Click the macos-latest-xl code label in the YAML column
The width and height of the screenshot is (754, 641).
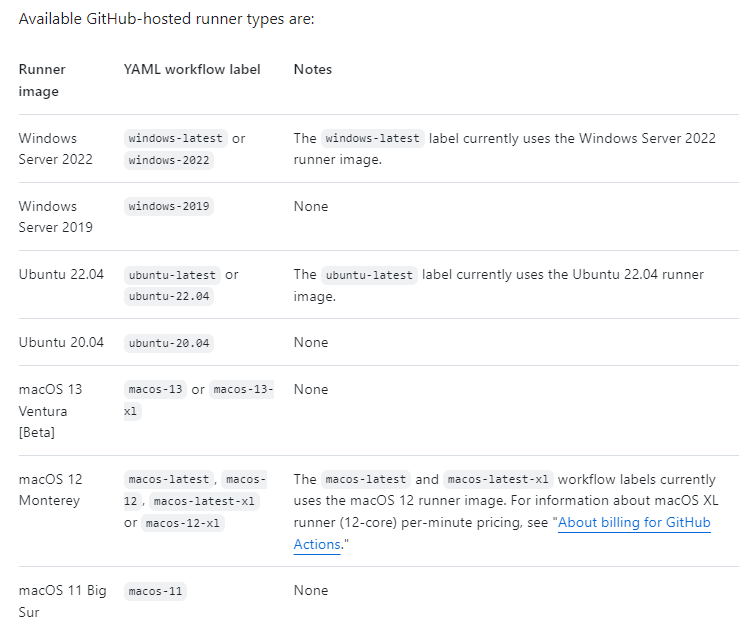204,502
